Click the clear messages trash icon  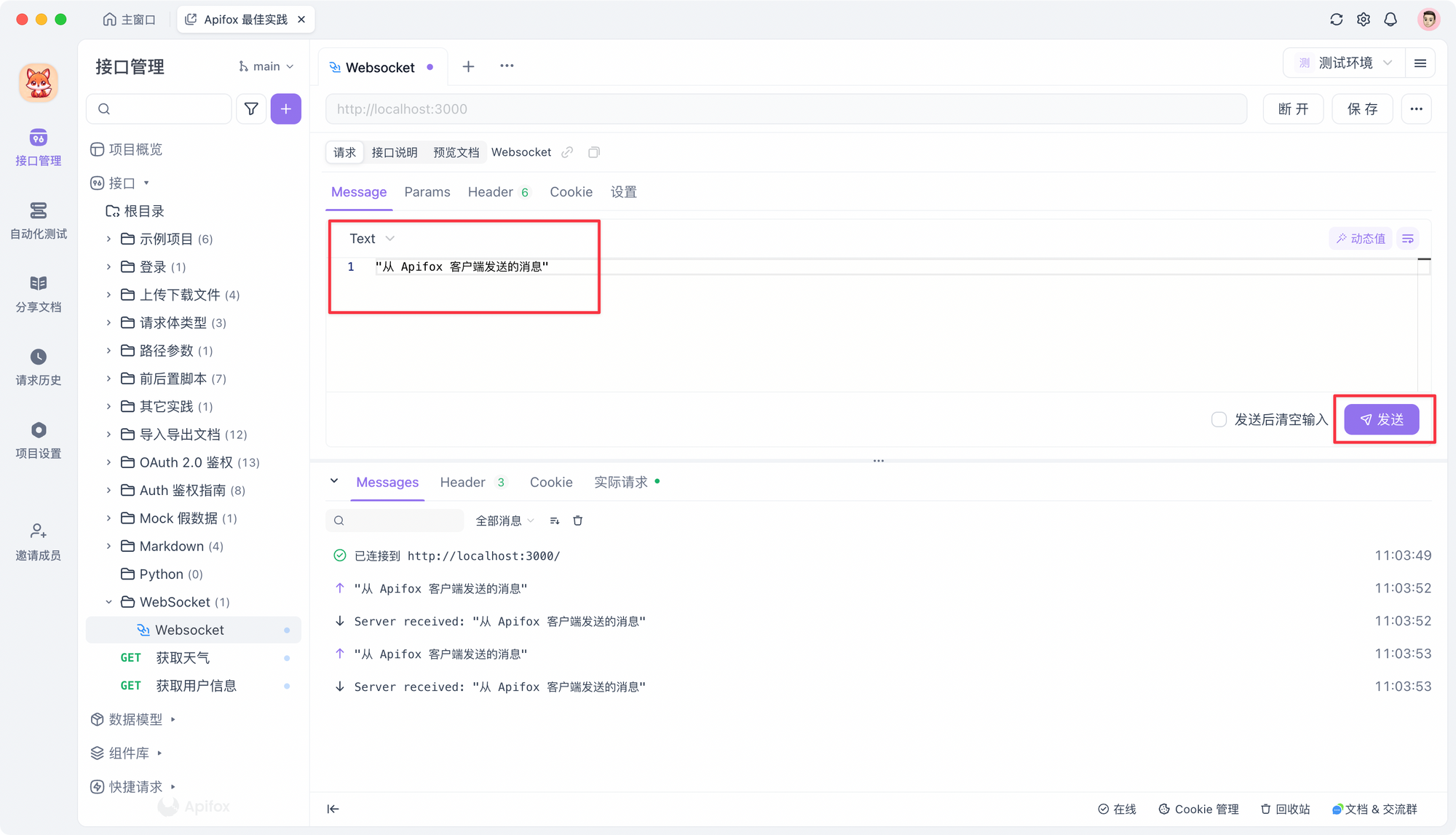pyautogui.click(x=578, y=520)
